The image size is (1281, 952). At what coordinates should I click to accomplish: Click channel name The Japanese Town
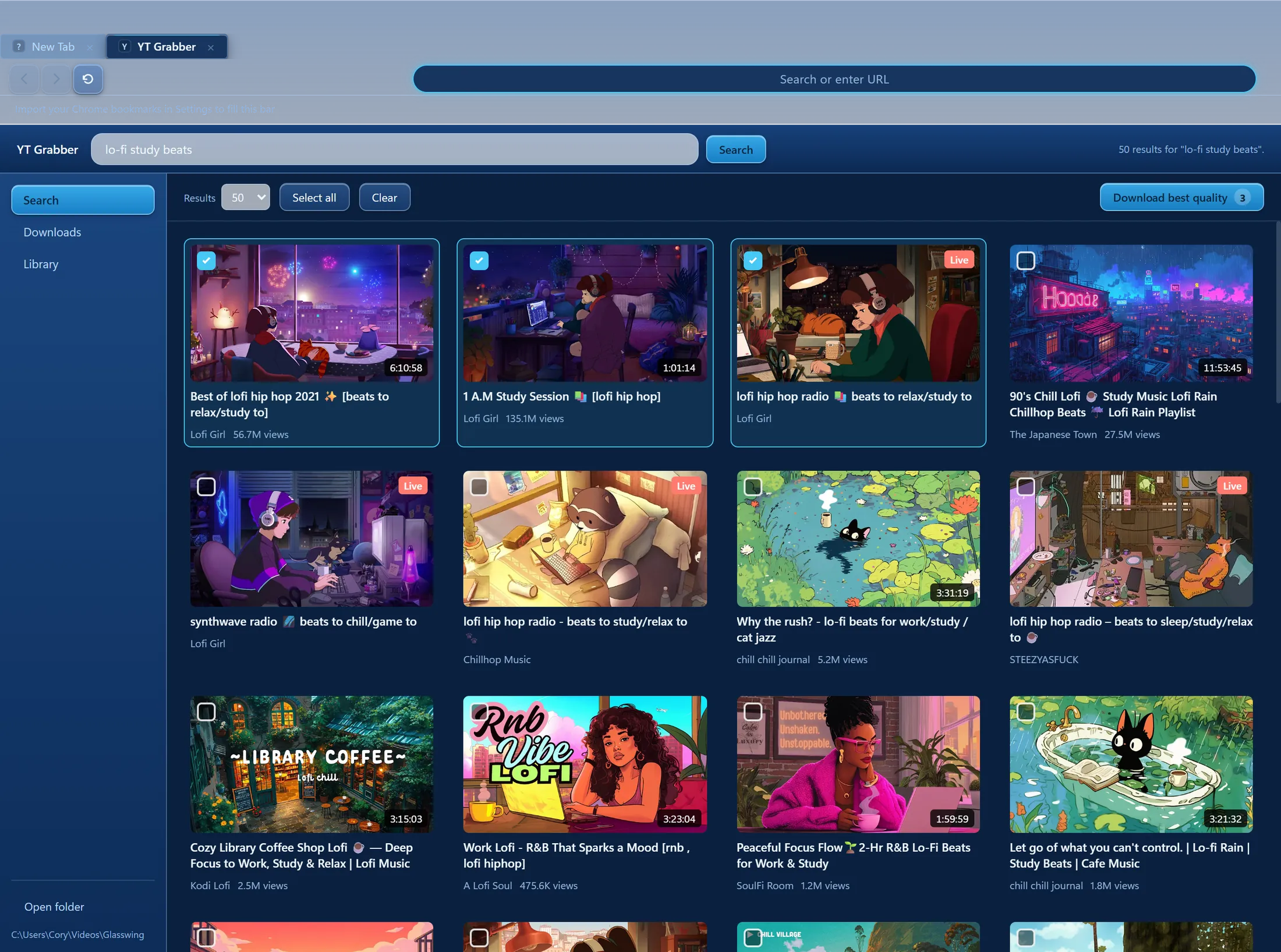pos(1053,434)
